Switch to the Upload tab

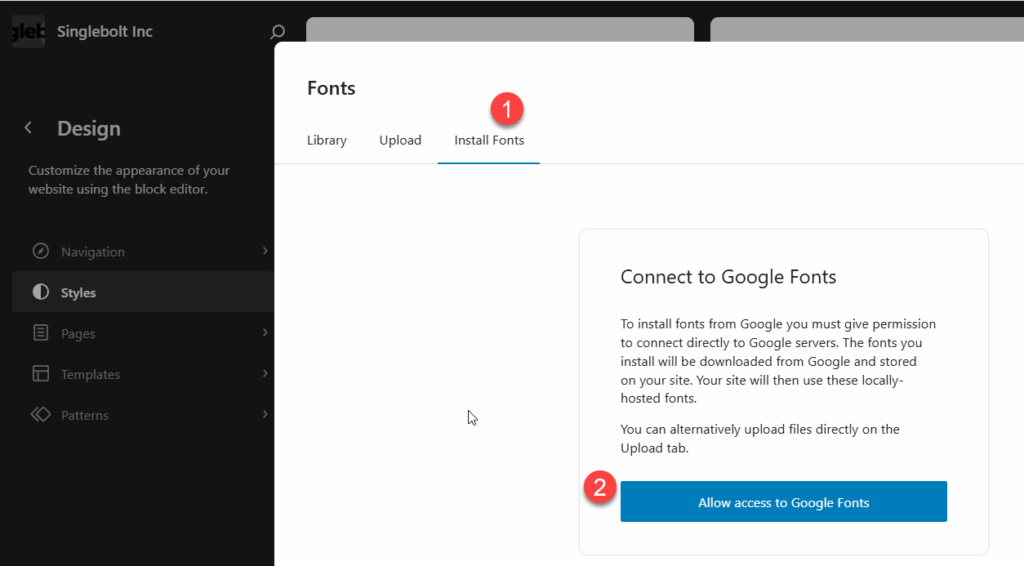coord(400,140)
